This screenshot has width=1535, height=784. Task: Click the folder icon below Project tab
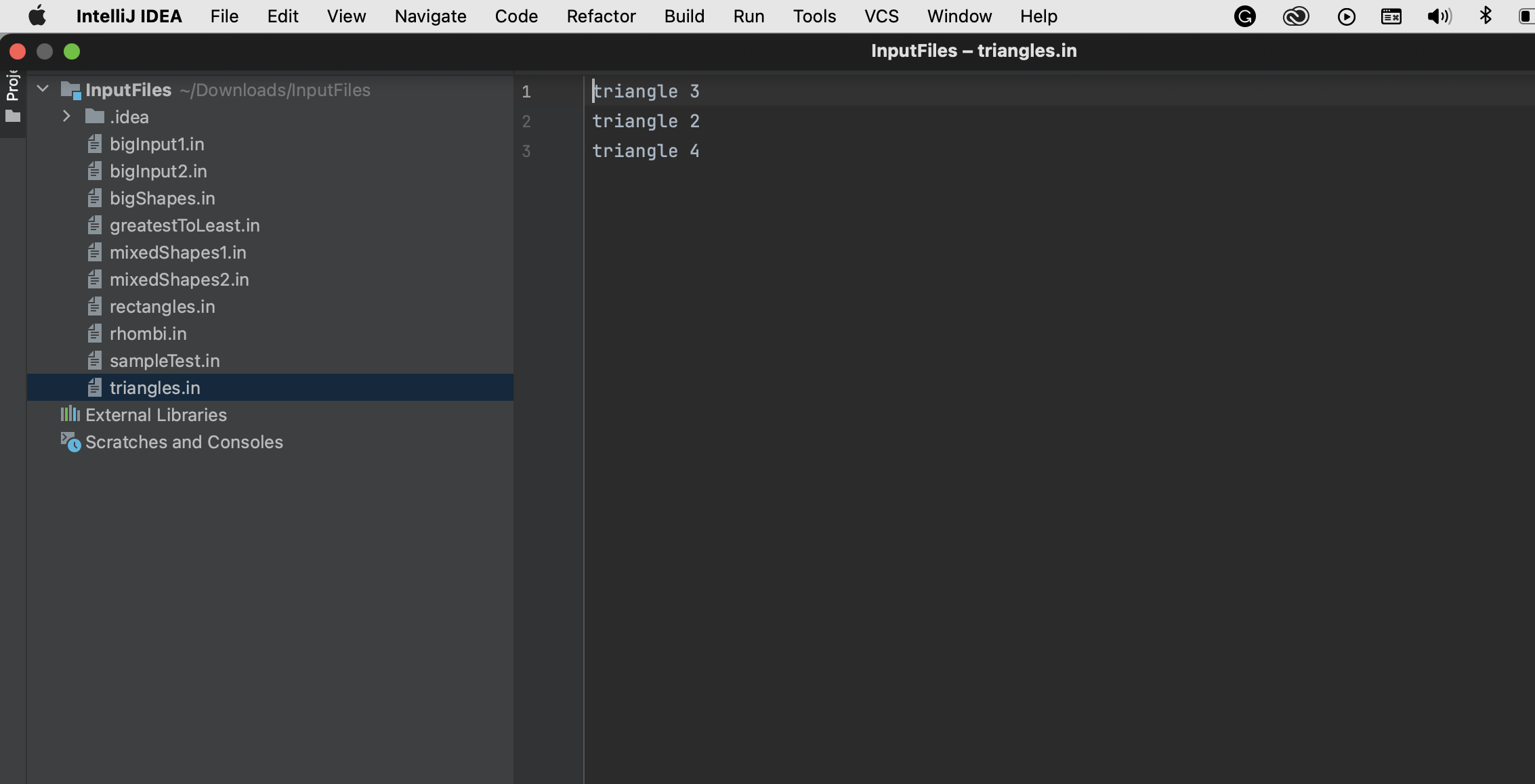pyautogui.click(x=13, y=116)
